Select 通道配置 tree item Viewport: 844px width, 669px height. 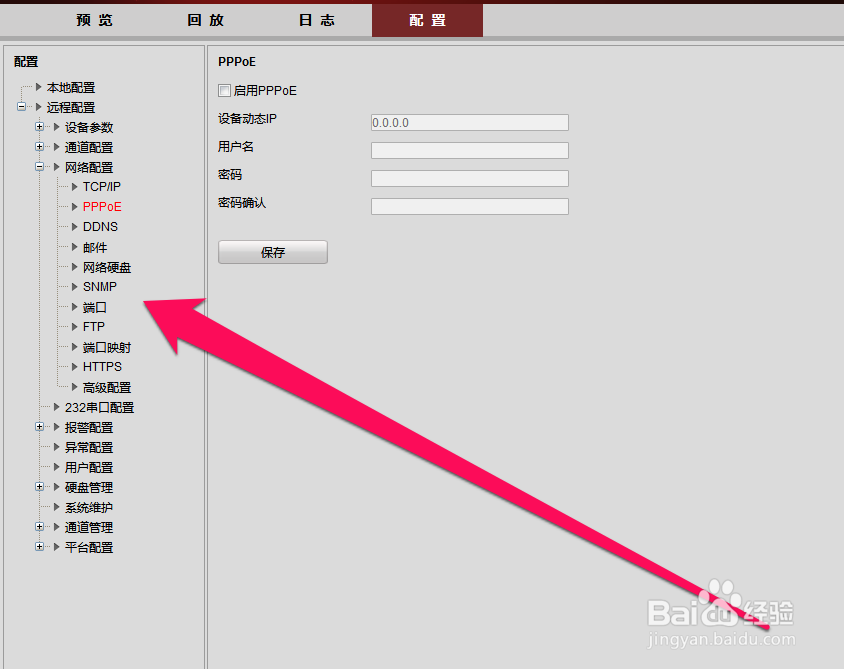[89, 147]
